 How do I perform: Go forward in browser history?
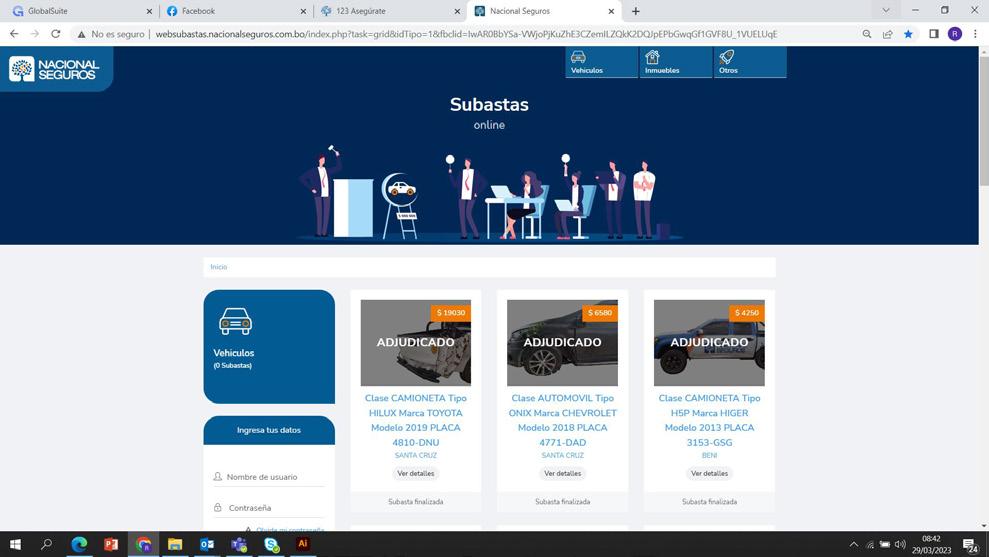pos(35,34)
